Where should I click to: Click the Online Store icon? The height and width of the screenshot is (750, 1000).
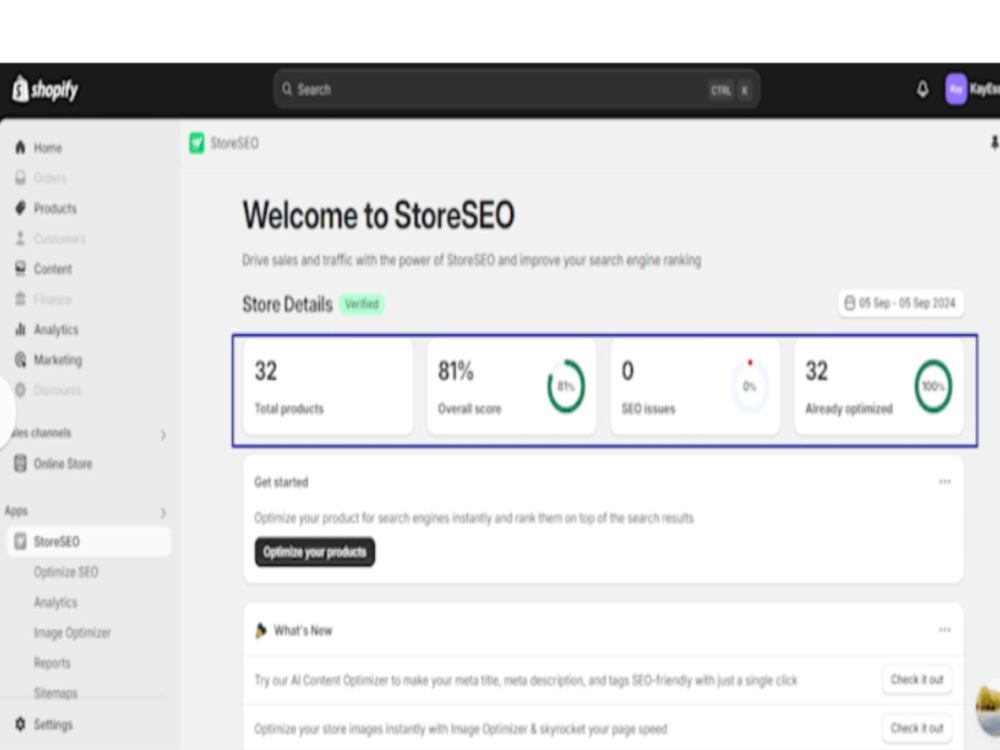(x=20, y=463)
